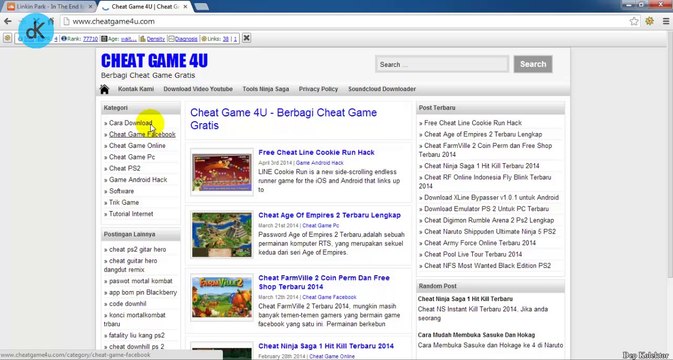673x360 pixels.
Task: Open code downhil link
Action: tap(127, 304)
